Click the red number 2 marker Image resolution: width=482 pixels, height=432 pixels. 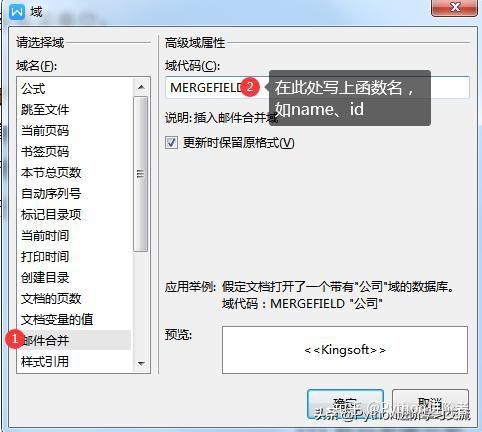(250, 87)
